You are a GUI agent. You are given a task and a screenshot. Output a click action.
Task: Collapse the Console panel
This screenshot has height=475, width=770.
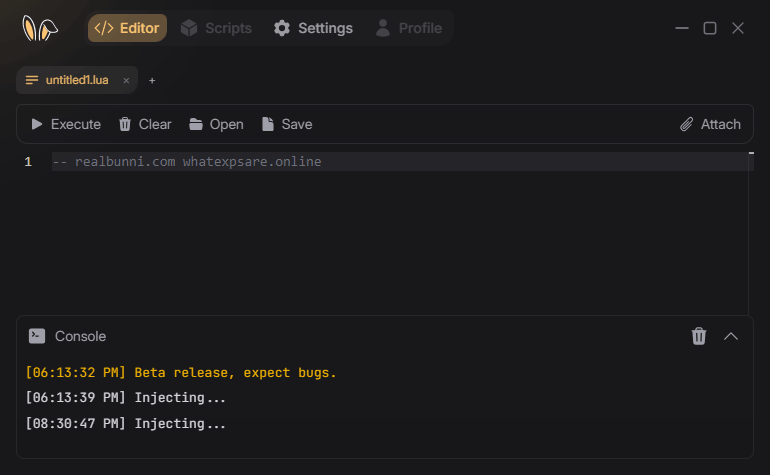click(x=731, y=336)
